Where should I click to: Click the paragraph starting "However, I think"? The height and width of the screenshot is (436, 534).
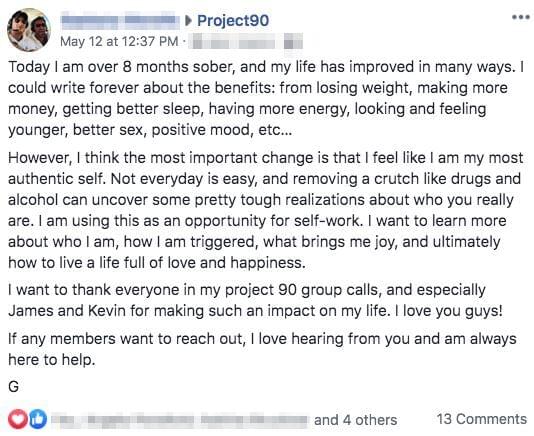click(x=266, y=210)
